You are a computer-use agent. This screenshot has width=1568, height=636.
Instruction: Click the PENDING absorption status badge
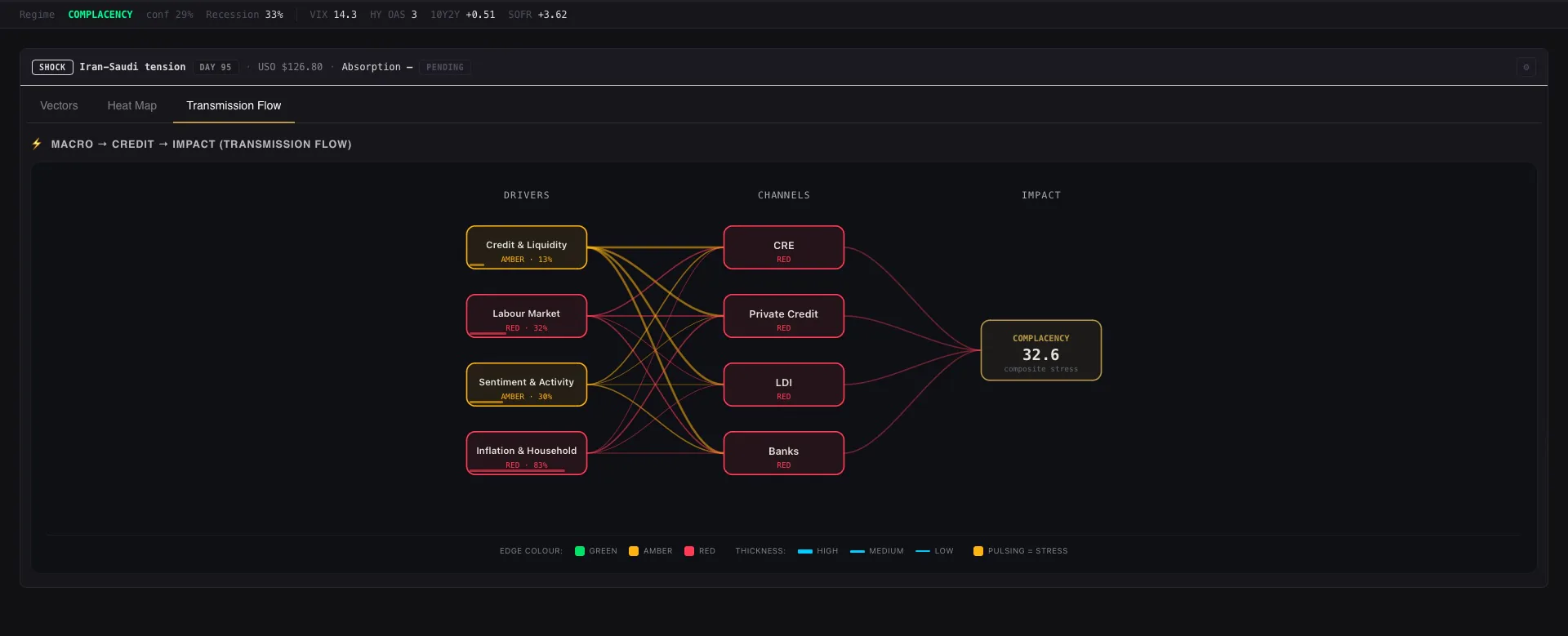[444, 67]
